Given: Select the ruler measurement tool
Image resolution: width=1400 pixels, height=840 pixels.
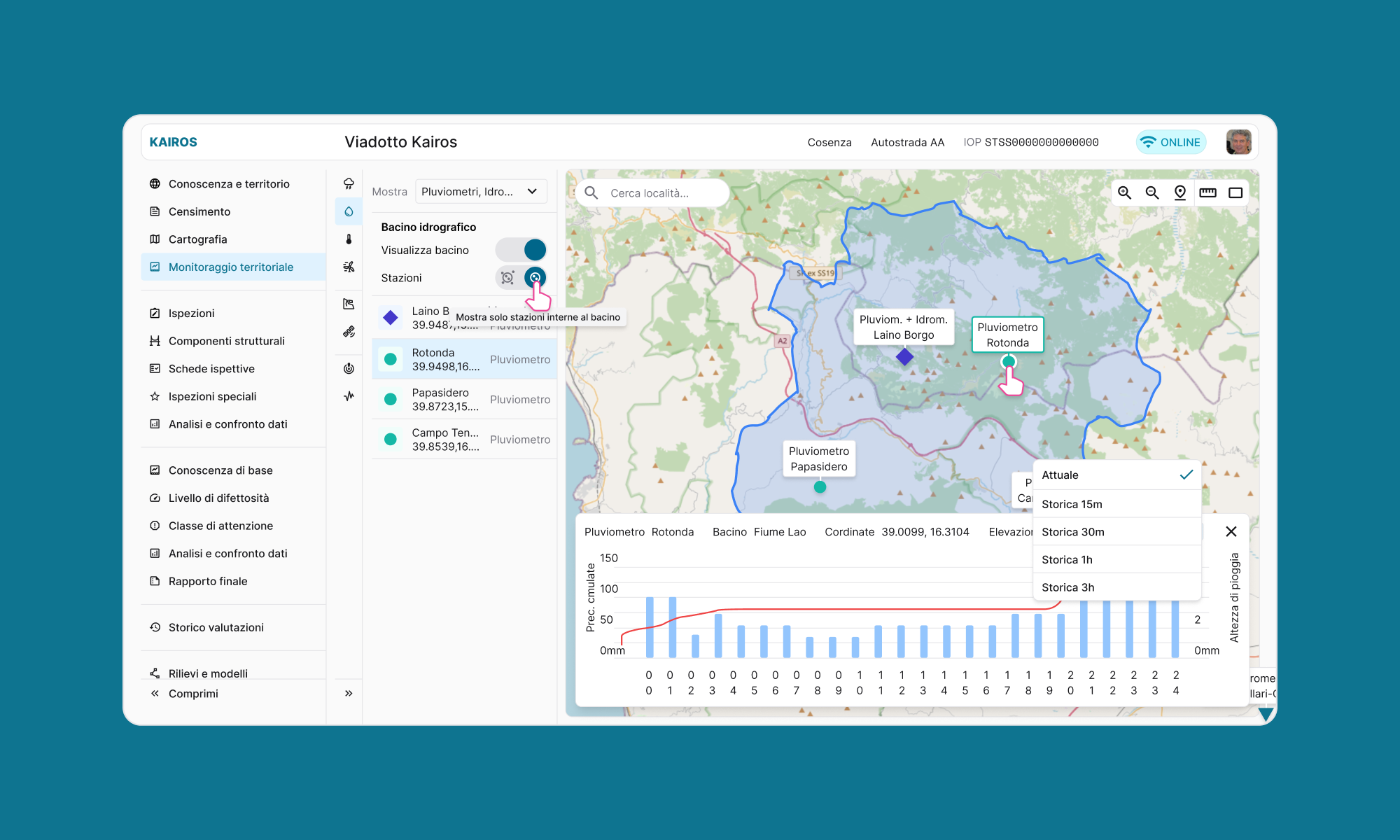Looking at the screenshot, I should click(1207, 192).
